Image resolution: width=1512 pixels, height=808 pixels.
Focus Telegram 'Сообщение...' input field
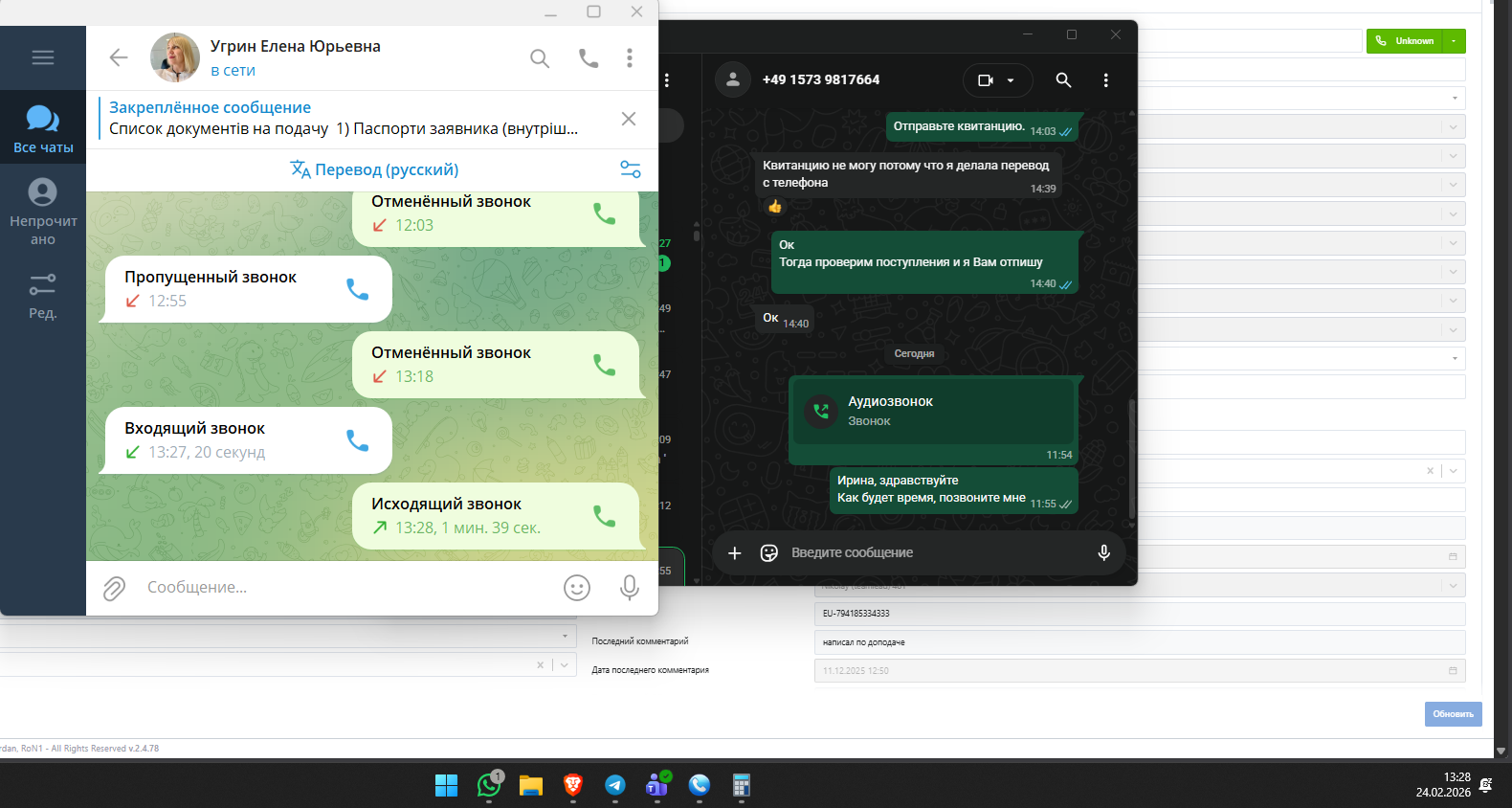(345, 588)
